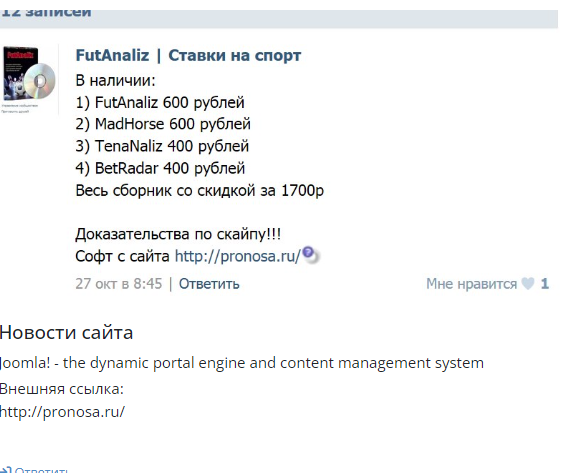
Task: Click the like count number 1
Action: pyautogui.click(x=545, y=284)
